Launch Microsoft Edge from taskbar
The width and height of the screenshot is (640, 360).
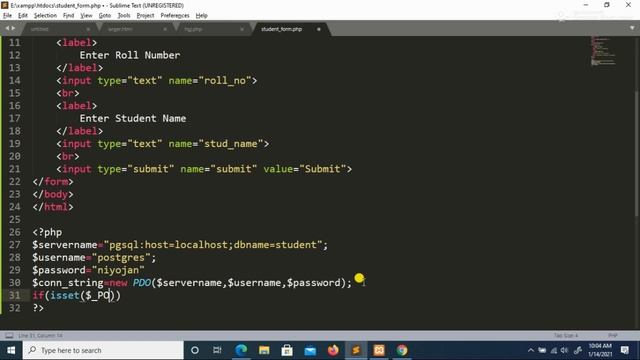pyautogui.click(x=241, y=350)
